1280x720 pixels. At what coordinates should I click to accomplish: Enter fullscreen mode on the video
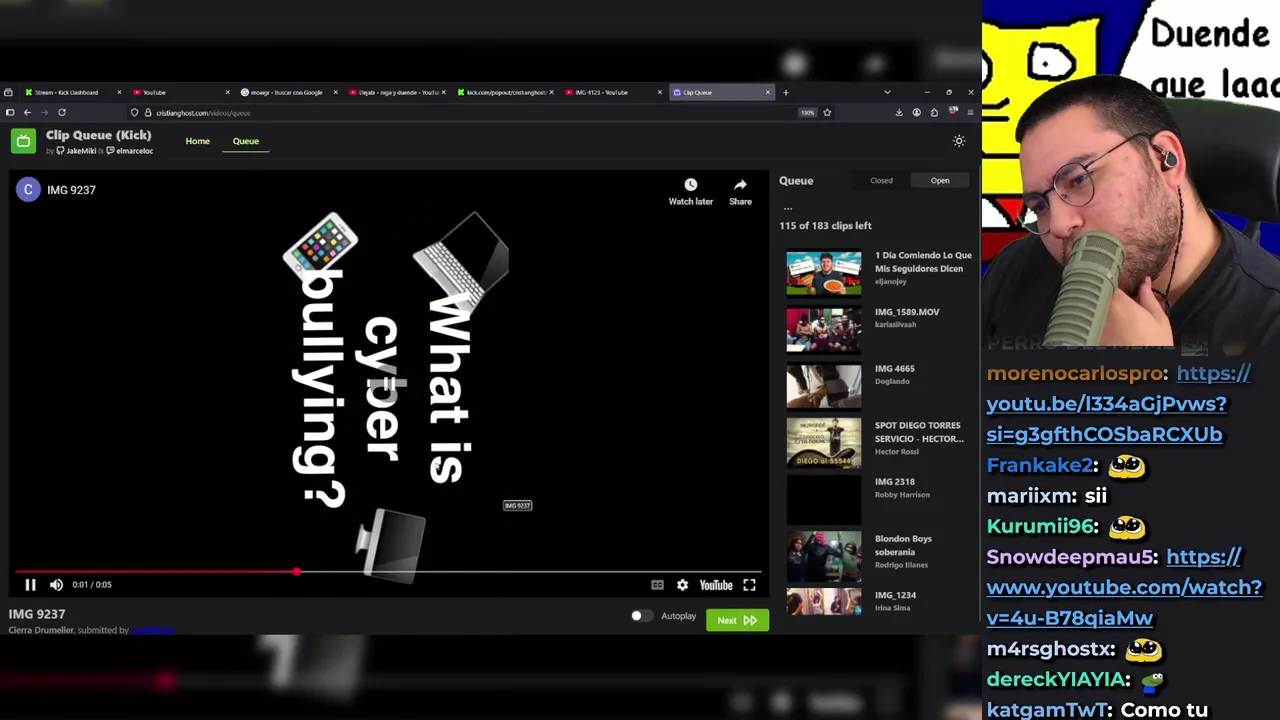(x=749, y=585)
